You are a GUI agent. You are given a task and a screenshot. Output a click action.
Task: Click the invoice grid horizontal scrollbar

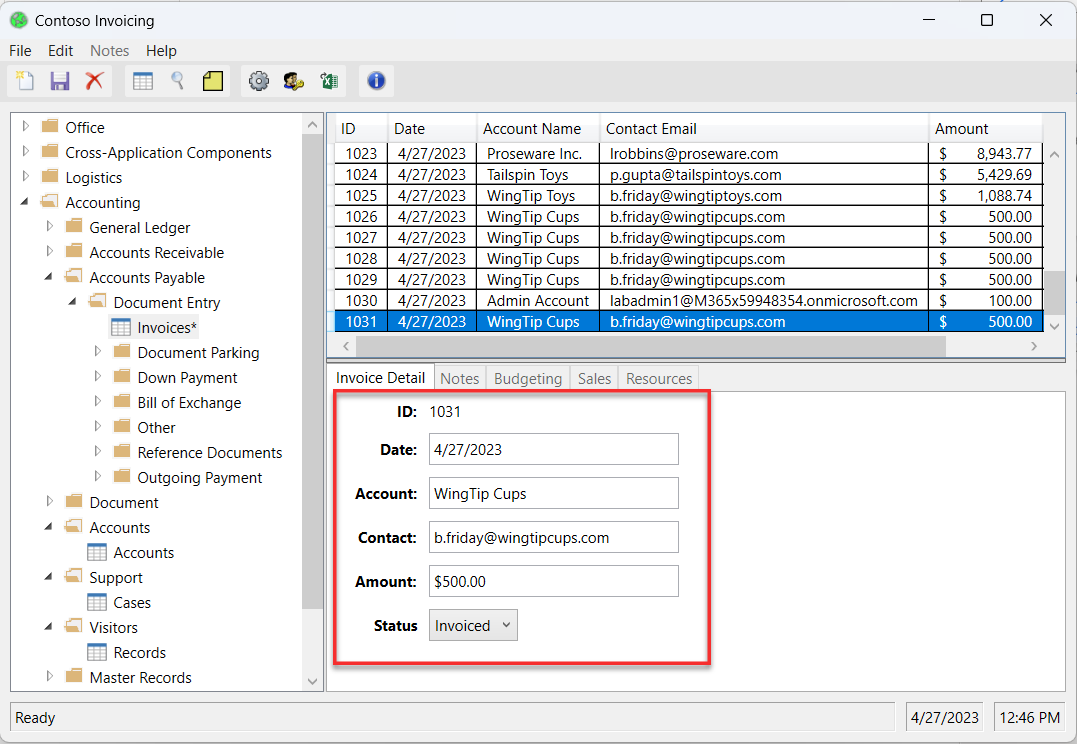pyautogui.click(x=650, y=346)
